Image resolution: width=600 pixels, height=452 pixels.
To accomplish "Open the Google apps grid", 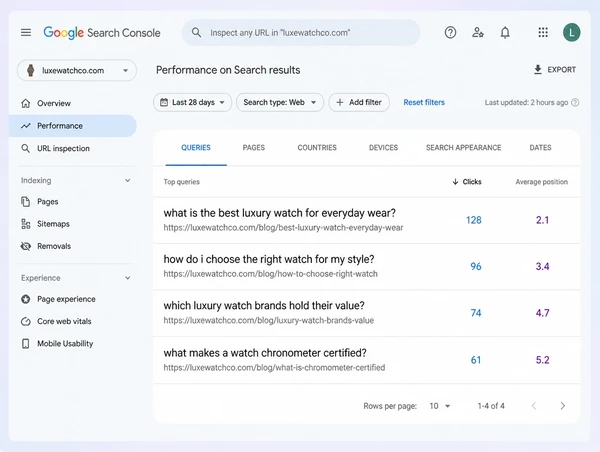I will click(543, 33).
